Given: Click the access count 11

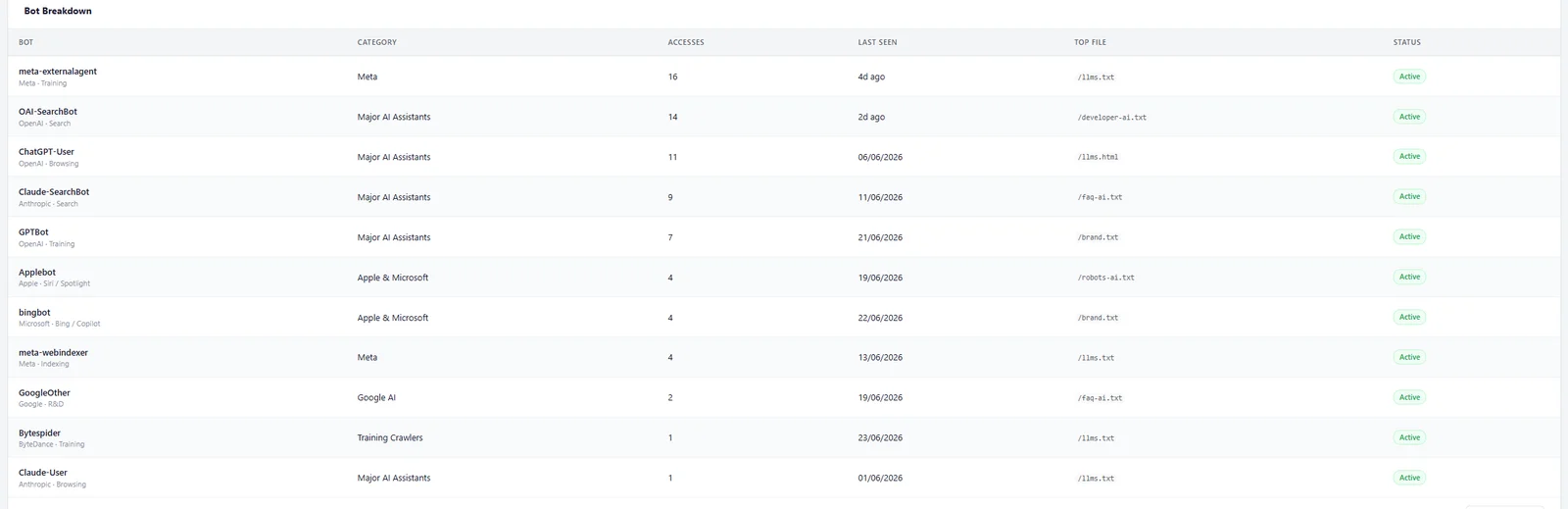Looking at the screenshot, I should 672,157.
